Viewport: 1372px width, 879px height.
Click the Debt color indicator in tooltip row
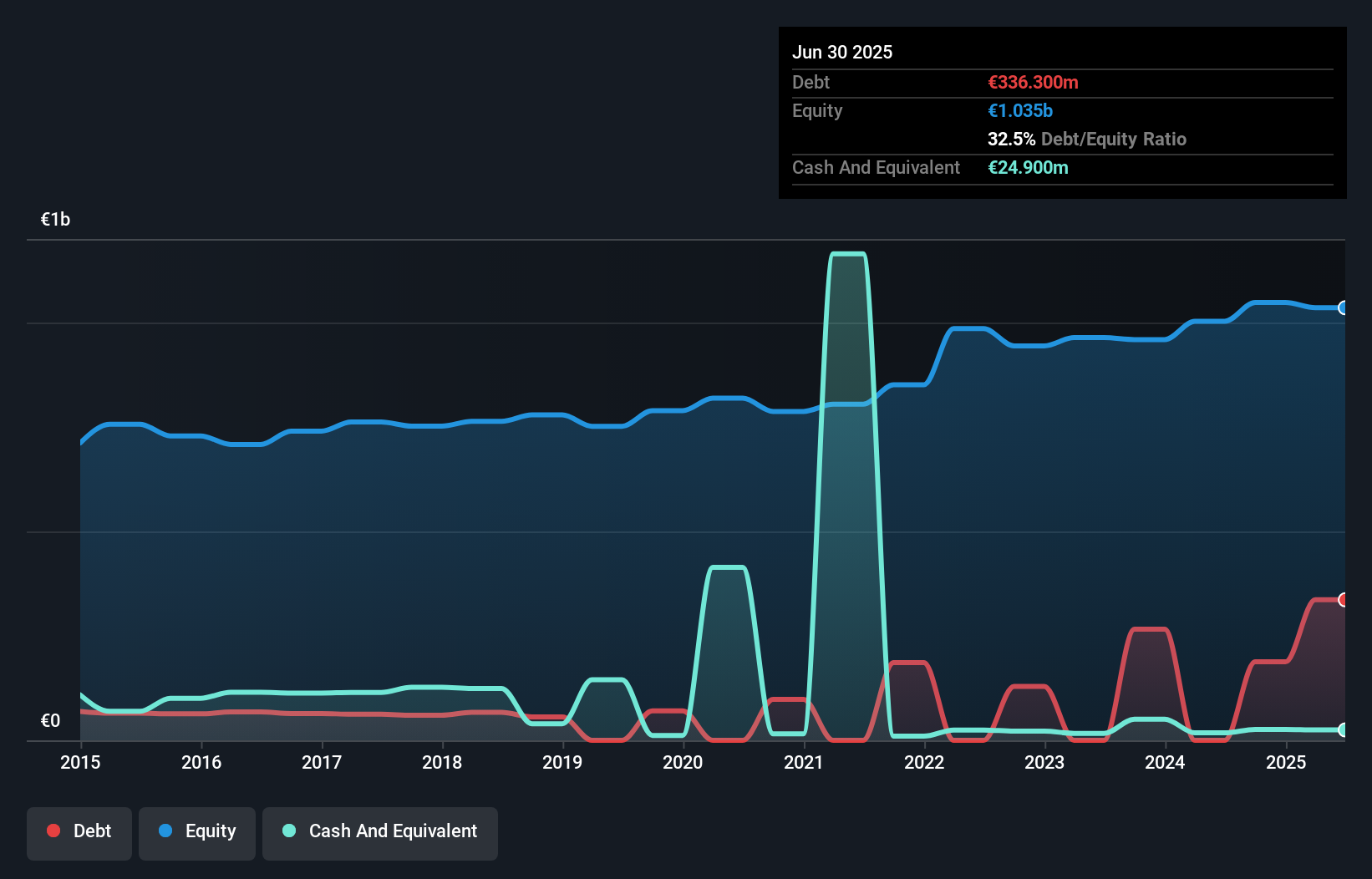pyautogui.click(x=1033, y=82)
